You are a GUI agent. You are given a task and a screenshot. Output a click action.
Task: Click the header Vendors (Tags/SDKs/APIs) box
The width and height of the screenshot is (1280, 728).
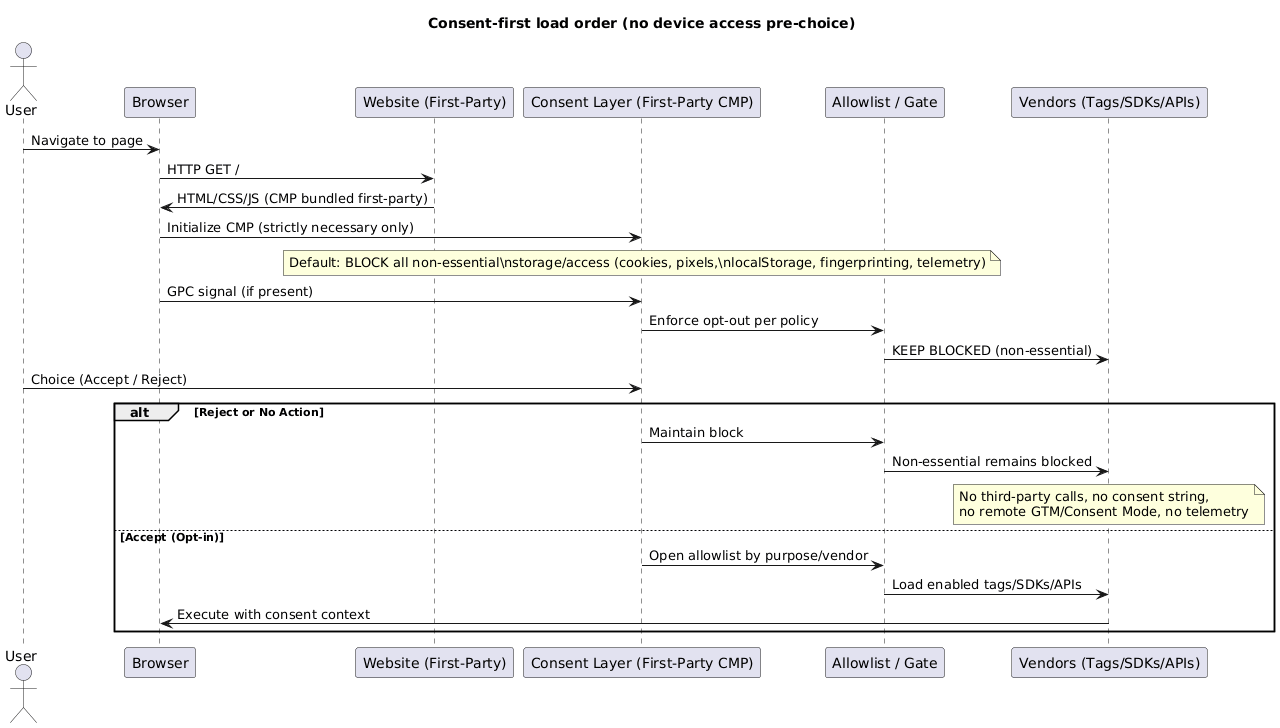[1109, 103]
